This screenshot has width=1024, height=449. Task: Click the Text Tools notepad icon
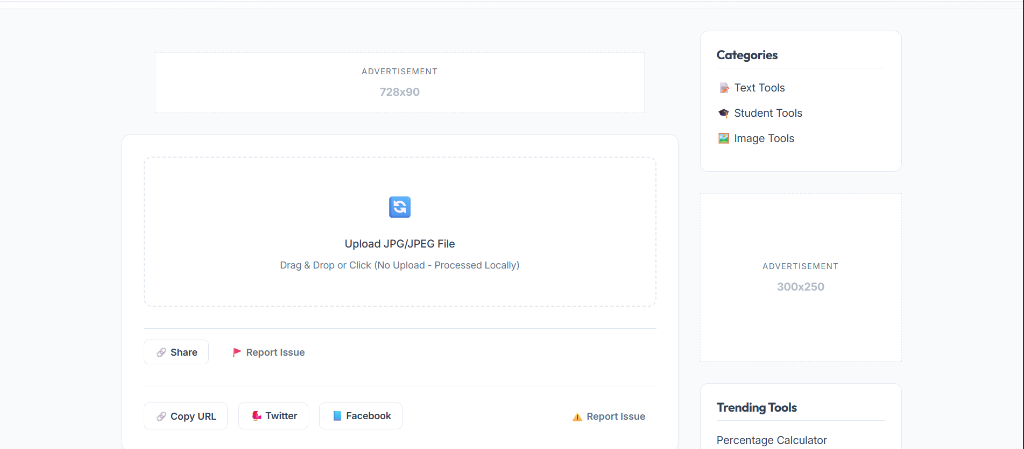coord(724,87)
